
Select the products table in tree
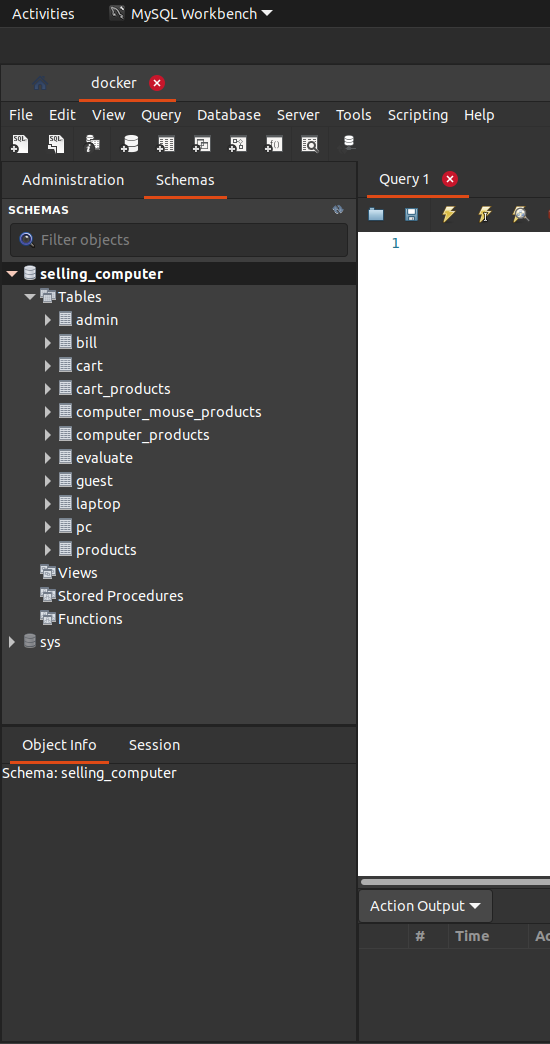(106, 550)
